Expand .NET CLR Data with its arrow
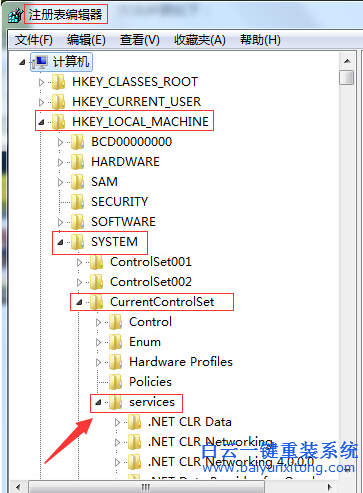This screenshot has height=493, width=363. [117, 423]
